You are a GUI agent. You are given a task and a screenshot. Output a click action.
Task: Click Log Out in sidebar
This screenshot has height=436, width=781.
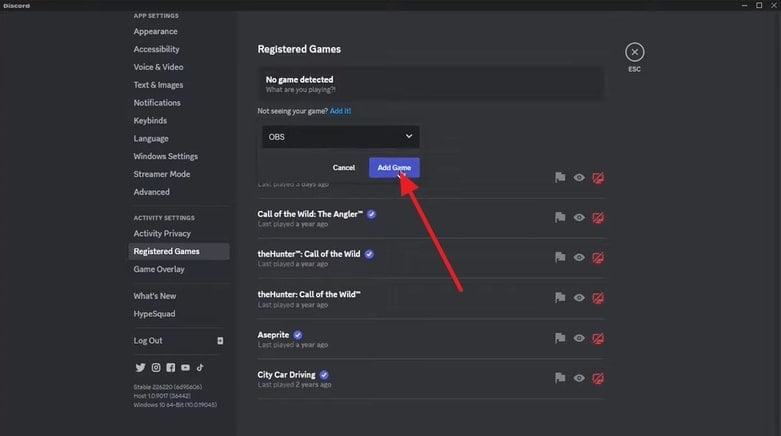click(148, 341)
